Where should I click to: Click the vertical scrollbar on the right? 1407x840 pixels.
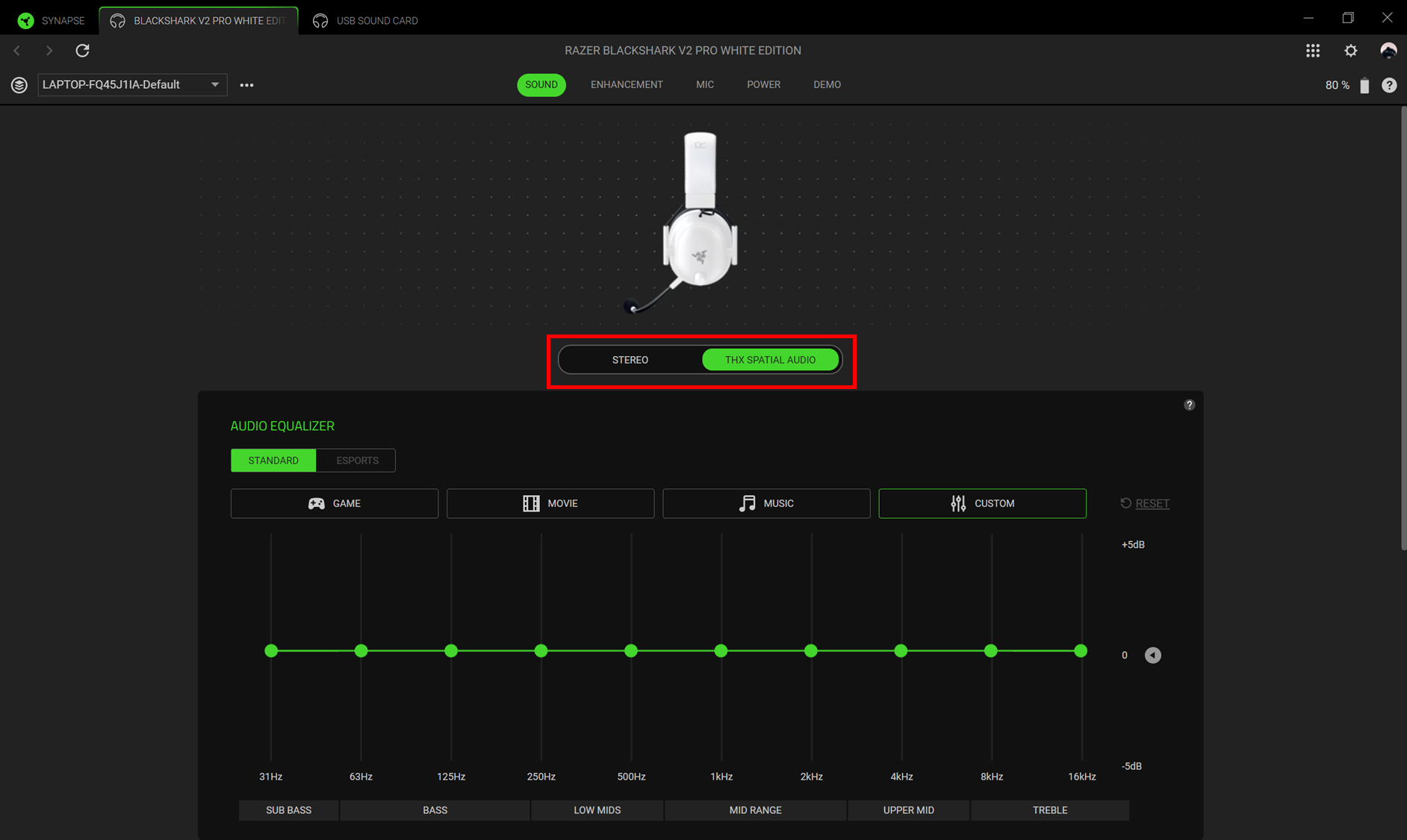pos(1403,329)
